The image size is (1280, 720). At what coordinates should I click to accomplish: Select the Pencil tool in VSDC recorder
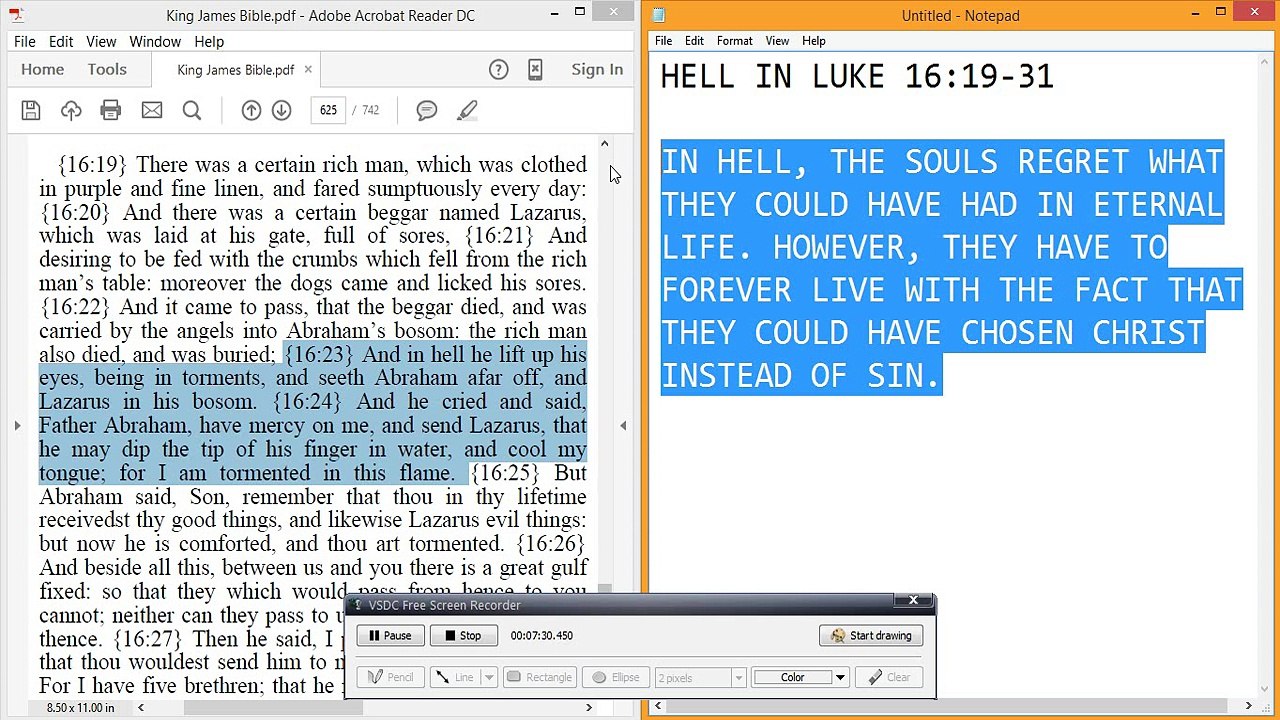[x=390, y=677]
